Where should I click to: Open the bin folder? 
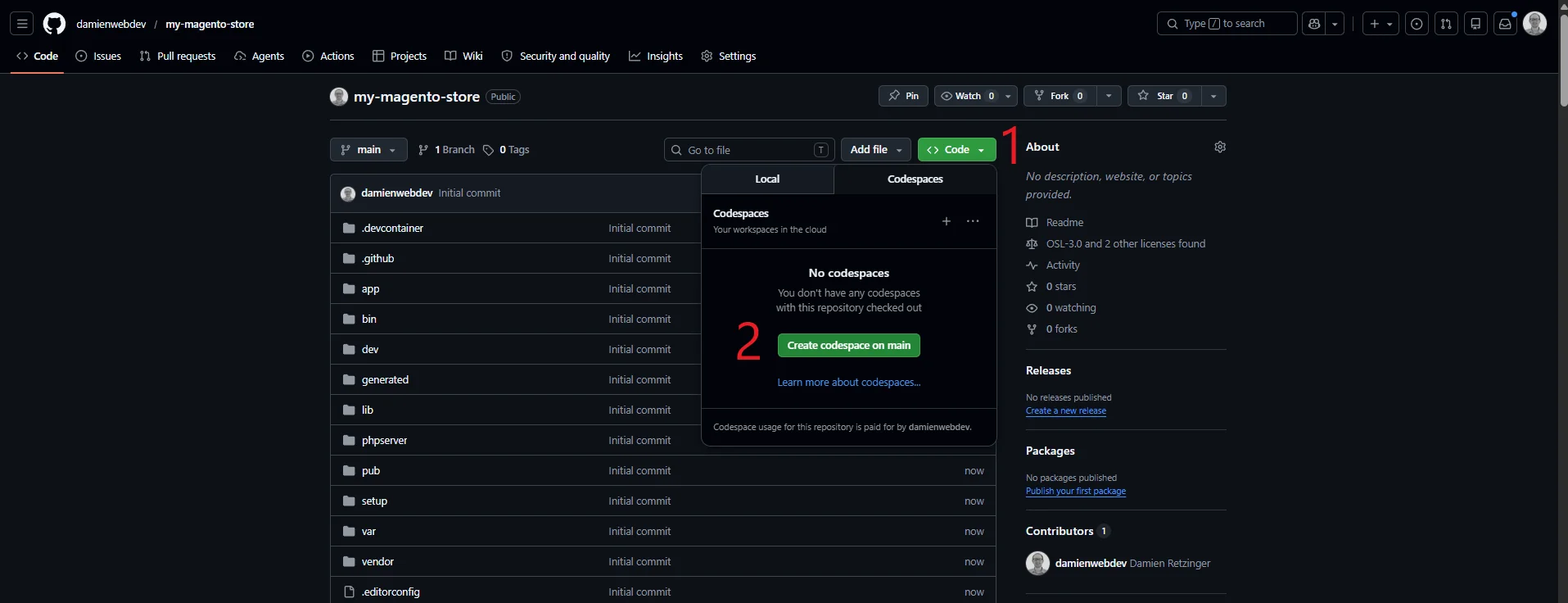click(369, 319)
